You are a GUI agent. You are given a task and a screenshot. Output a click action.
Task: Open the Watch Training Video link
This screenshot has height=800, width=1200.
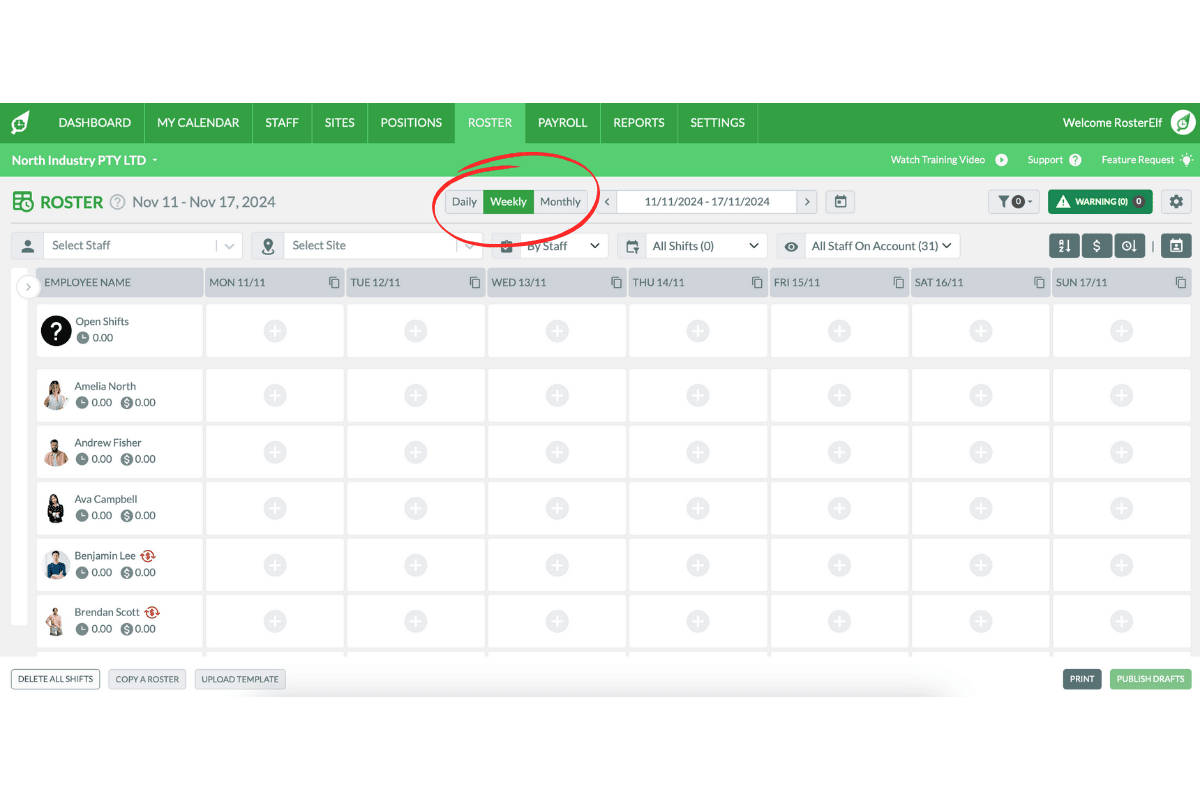click(938, 159)
